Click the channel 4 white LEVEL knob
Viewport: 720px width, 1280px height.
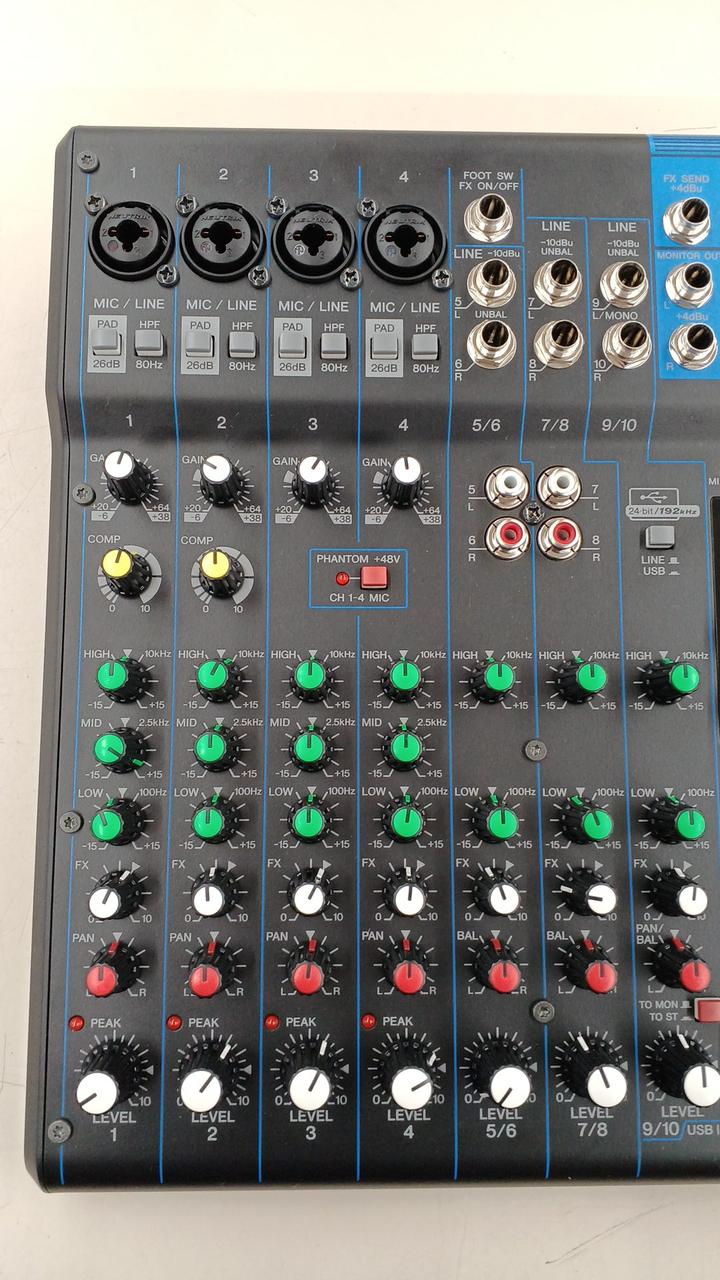coord(410,1085)
